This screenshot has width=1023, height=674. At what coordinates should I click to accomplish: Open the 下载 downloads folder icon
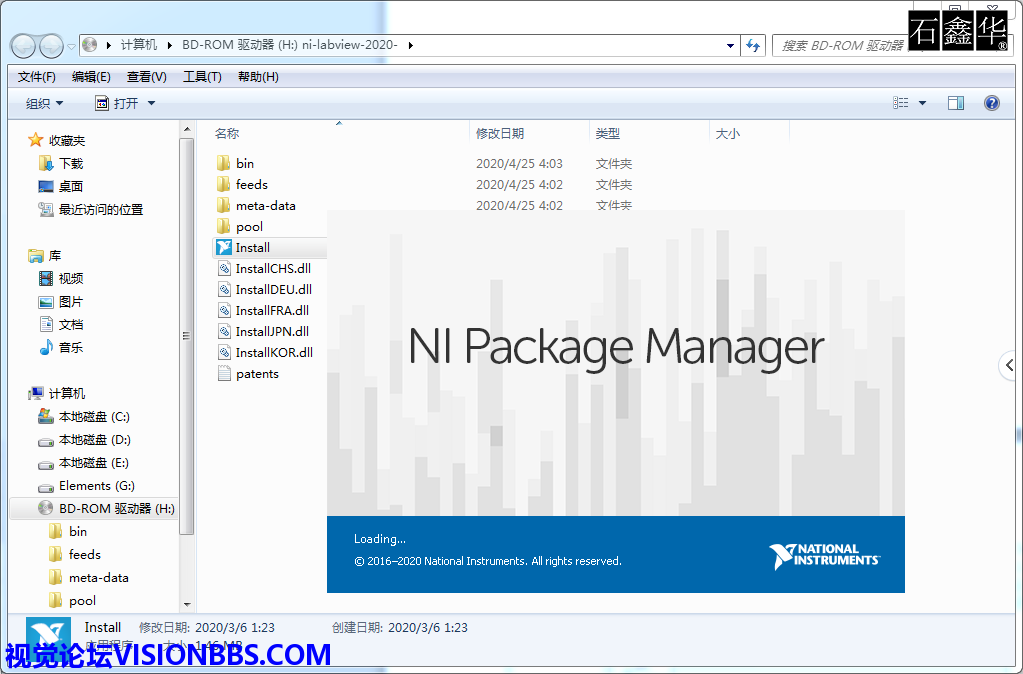[x=46, y=163]
